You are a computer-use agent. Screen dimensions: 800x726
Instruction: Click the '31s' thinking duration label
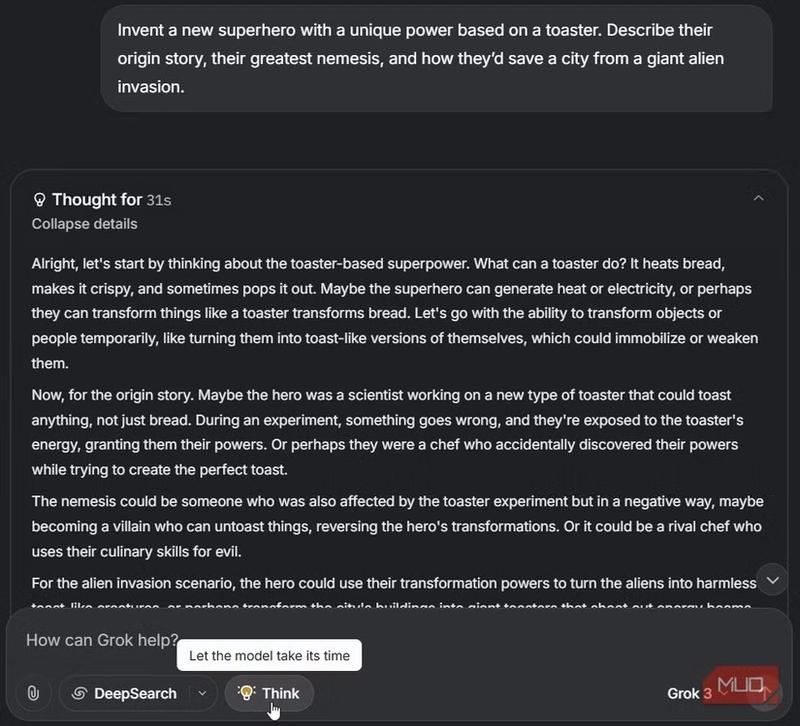(x=159, y=200)
